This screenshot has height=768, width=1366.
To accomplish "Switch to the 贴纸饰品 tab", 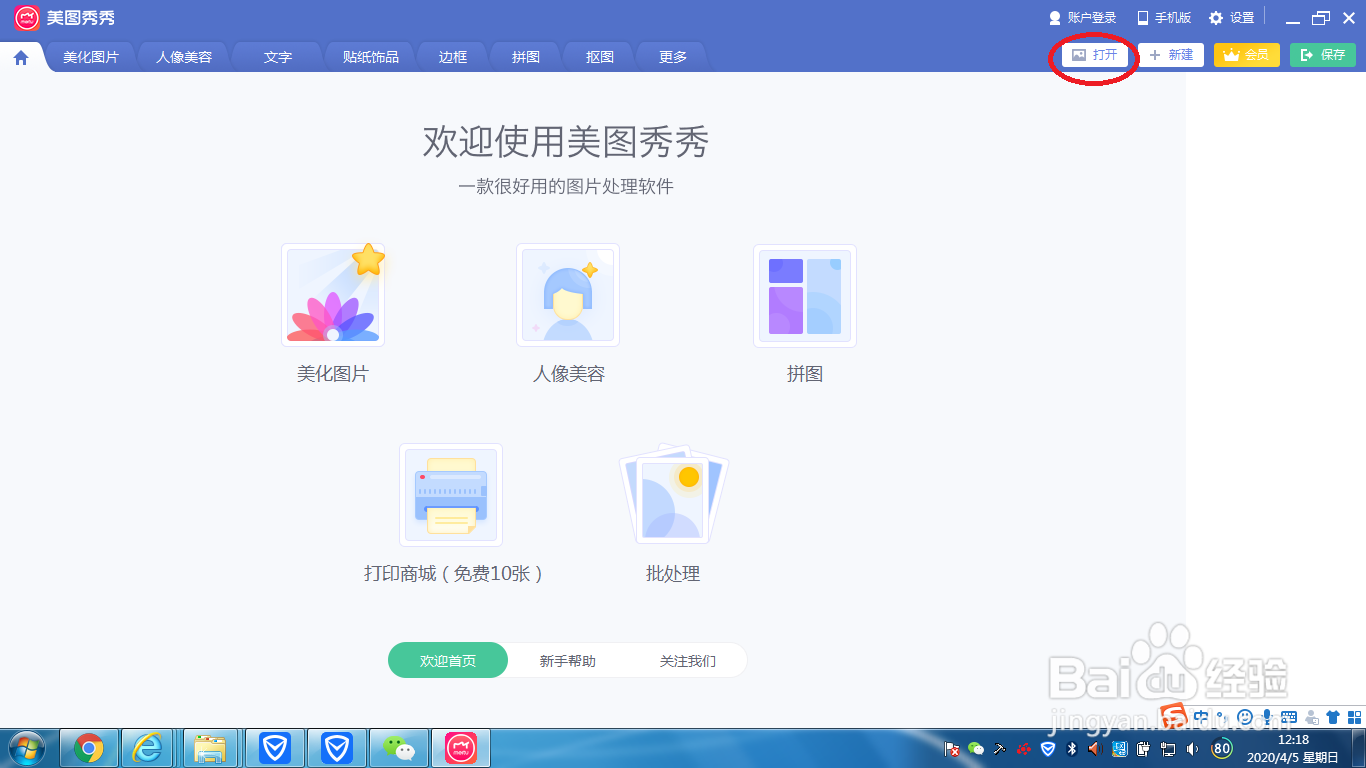I will point(371,57).
